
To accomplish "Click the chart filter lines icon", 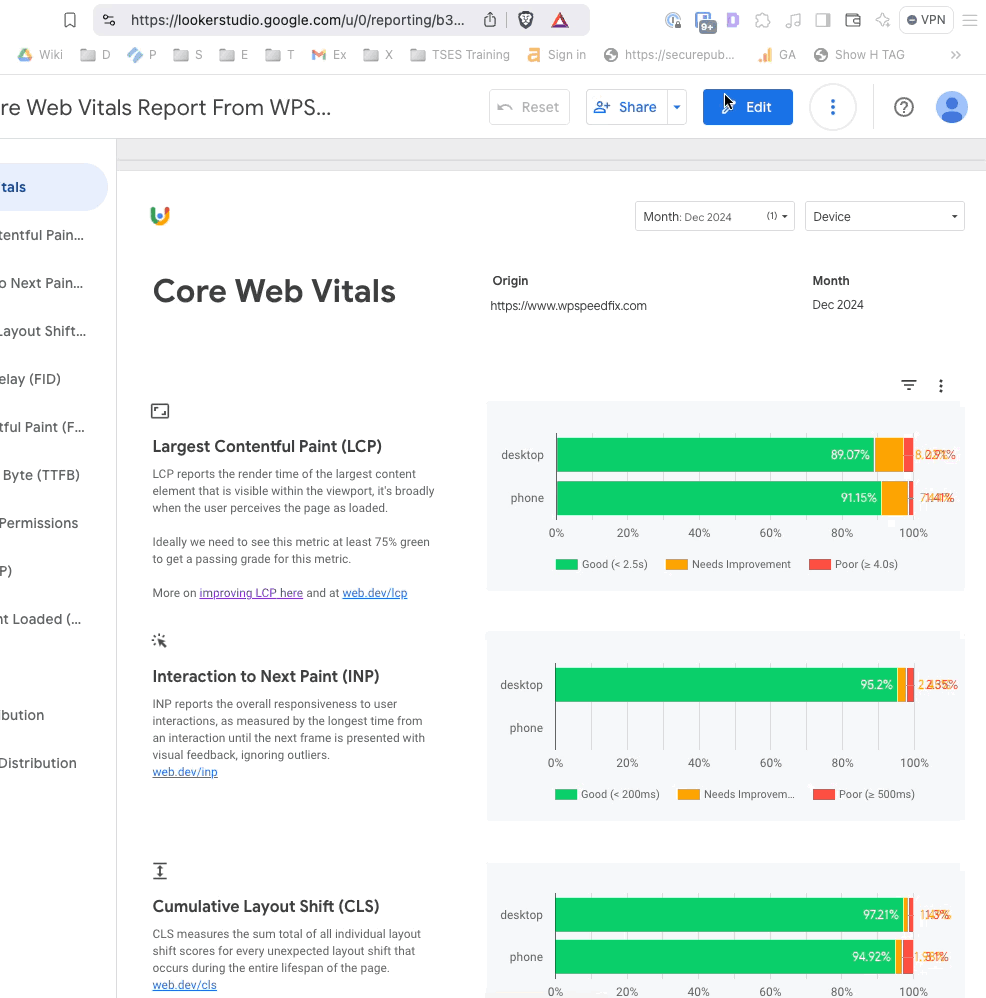I will click(909, 385).
